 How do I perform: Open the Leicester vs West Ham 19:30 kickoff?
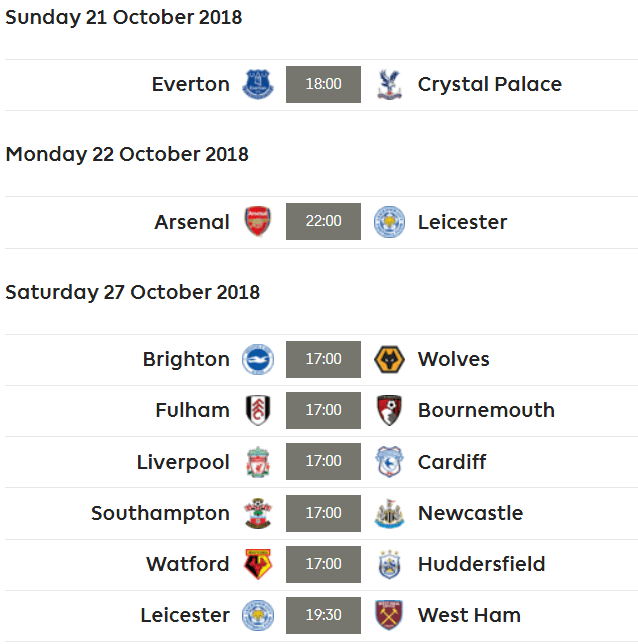click(323, 615)
